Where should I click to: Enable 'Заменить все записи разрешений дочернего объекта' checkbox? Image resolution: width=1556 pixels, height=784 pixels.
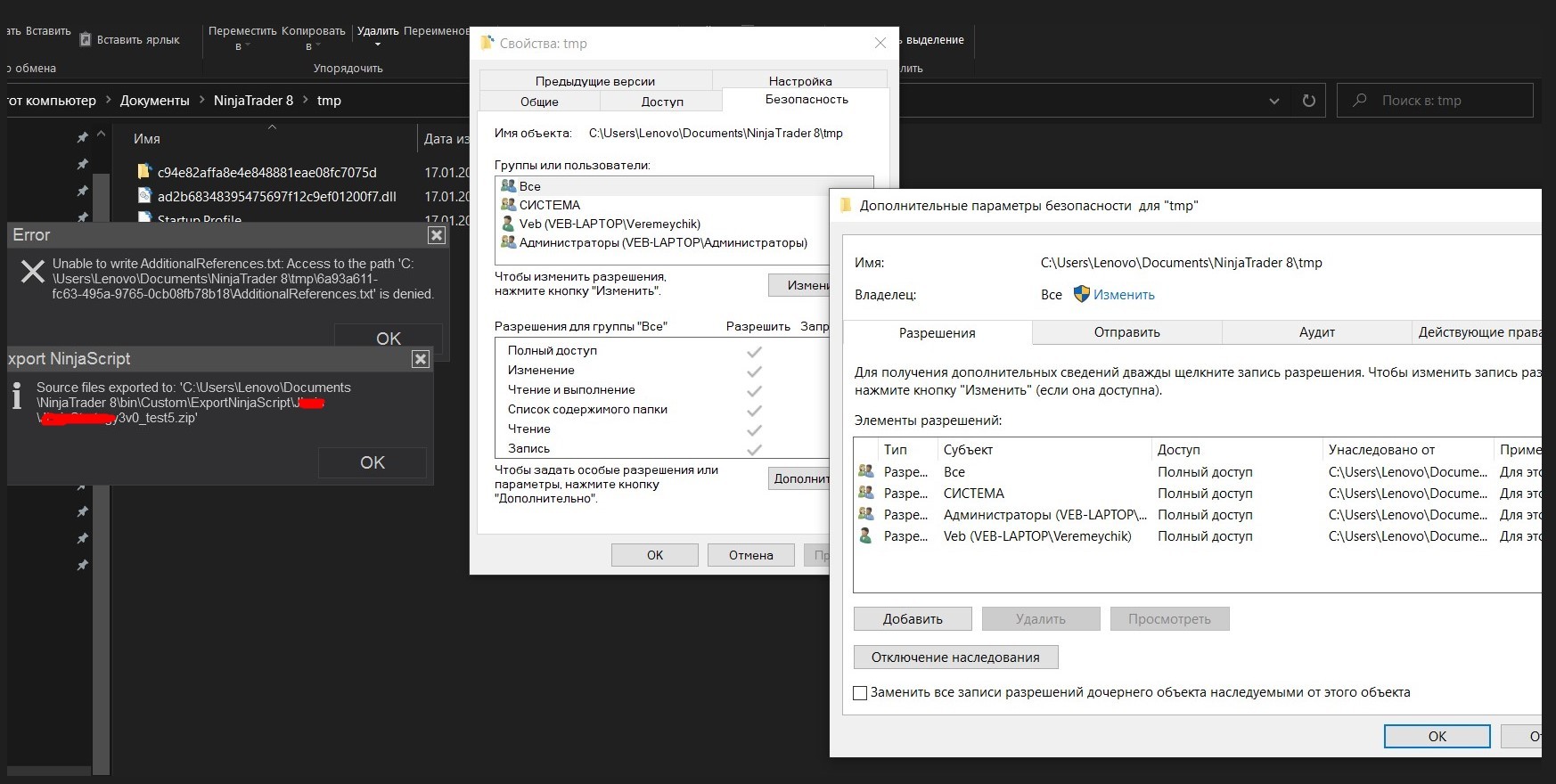(x=860, y=693)
